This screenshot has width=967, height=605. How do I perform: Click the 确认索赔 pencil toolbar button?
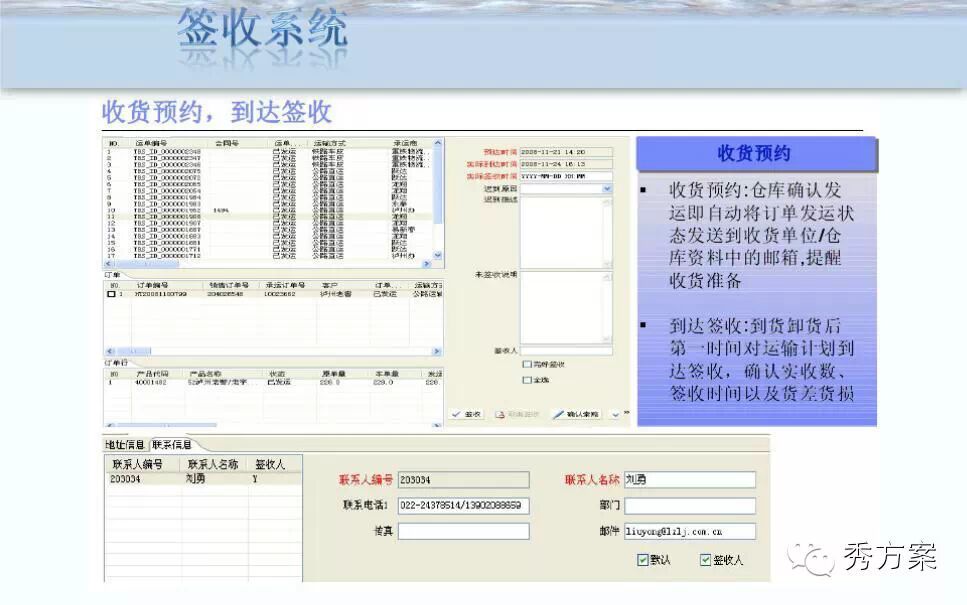tap(576, 414)
